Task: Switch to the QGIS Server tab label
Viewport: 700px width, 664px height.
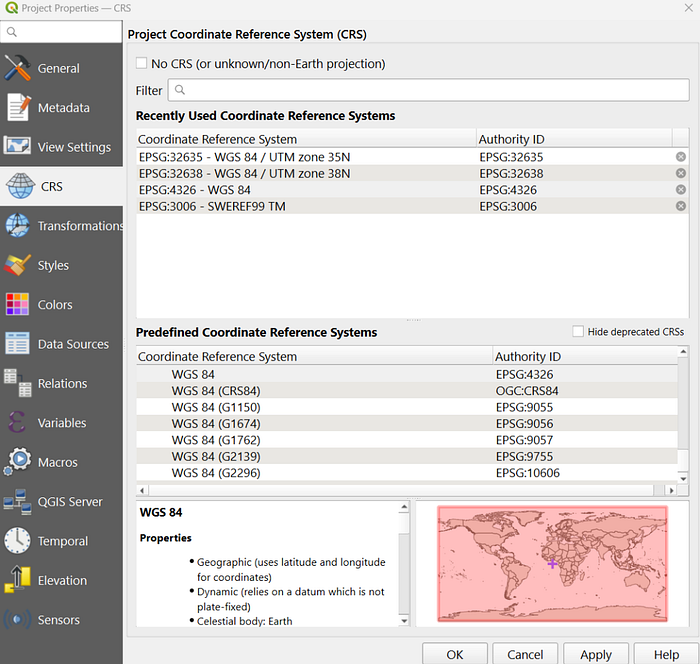Action: [x=70, y=502]
